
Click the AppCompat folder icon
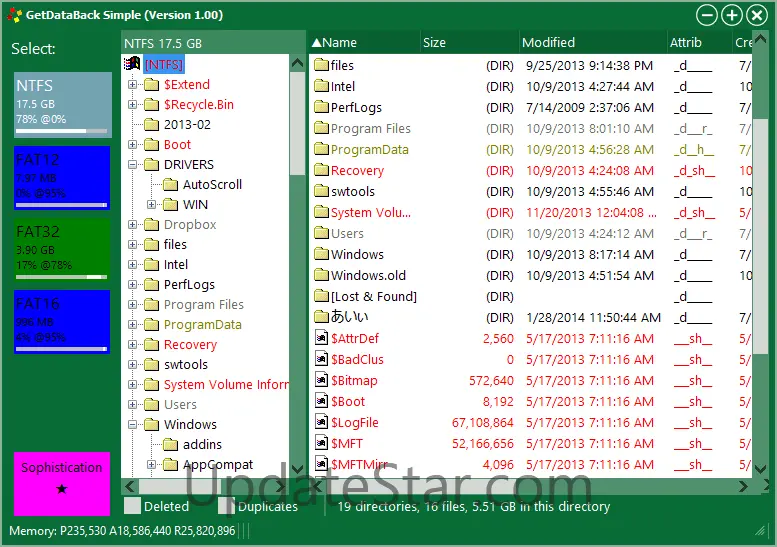[170, 465]
